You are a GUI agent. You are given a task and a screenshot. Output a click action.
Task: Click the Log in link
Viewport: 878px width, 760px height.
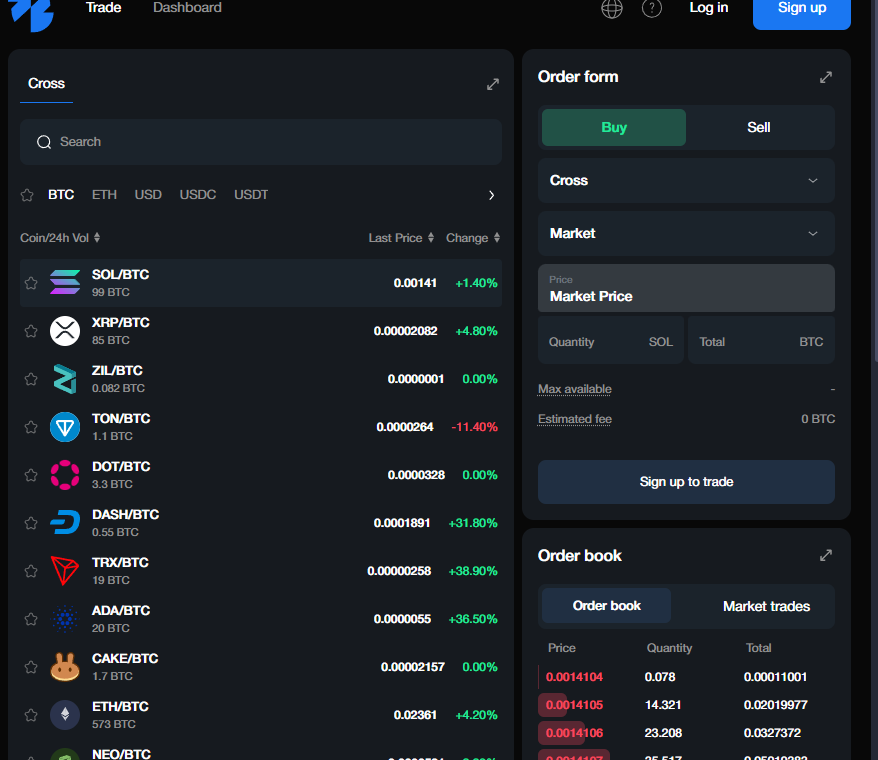709,8
